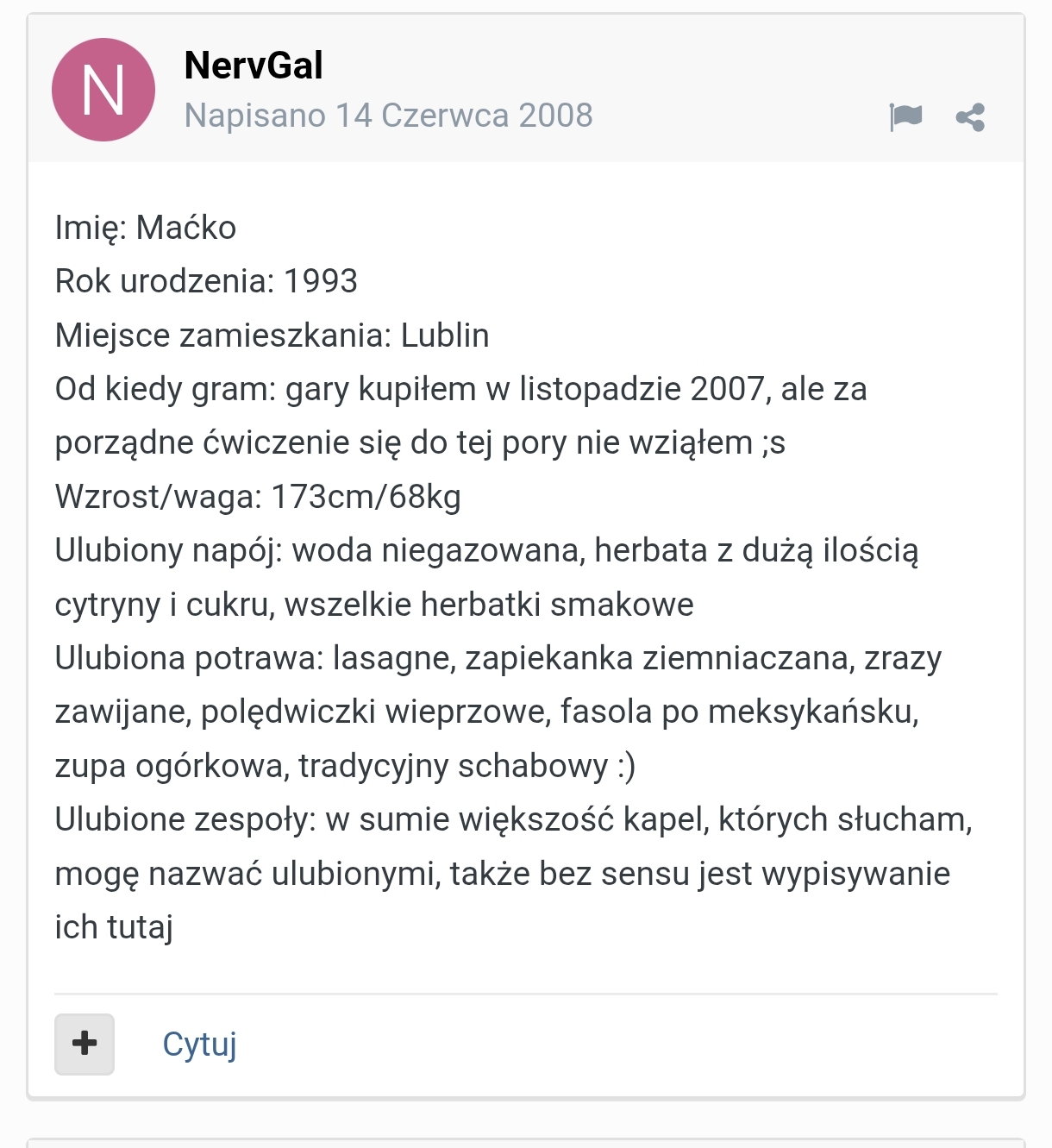1052x1148 pixels.
Task: Click the pink N avatar
Action: [103, 90]
